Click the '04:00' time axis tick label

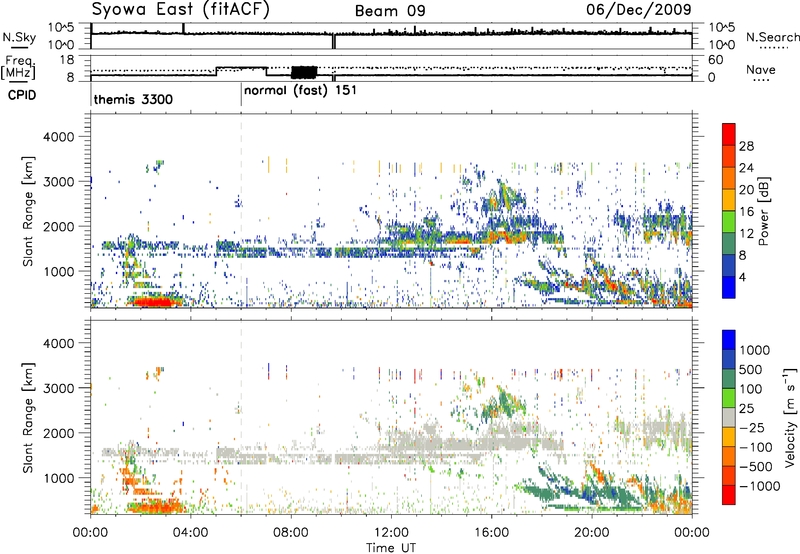click(x=191, y=533)
